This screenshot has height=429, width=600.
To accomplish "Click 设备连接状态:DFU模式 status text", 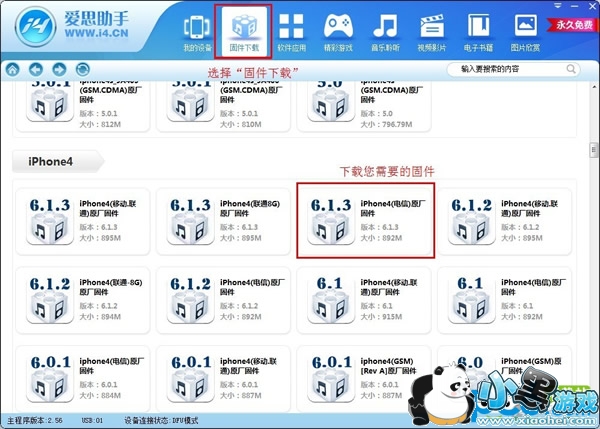I will point(161,421).
